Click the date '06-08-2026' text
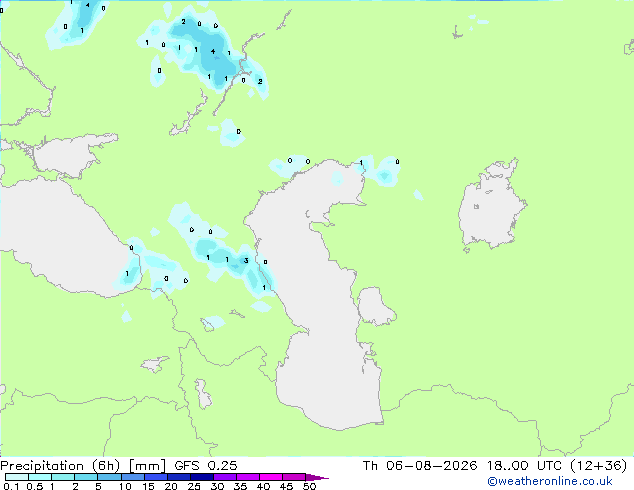This screenshot has height=490, width=634. pos(431,466)
